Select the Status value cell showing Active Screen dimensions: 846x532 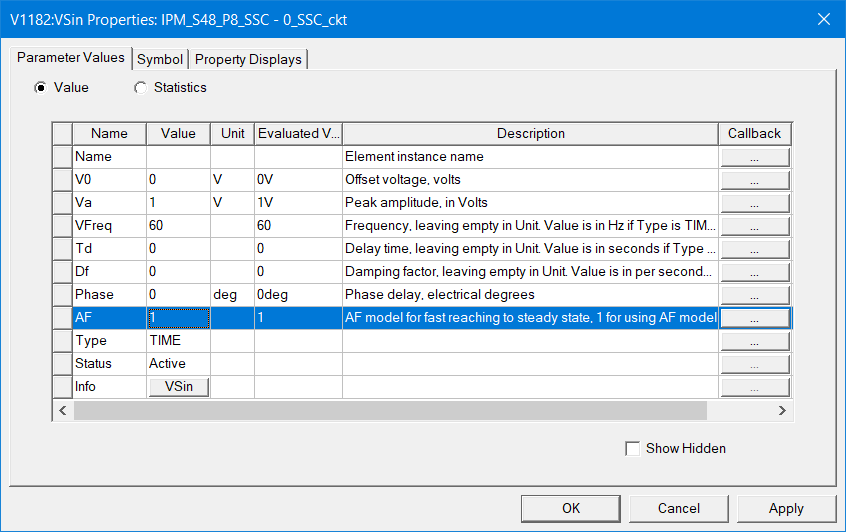[x=178, y=364]
